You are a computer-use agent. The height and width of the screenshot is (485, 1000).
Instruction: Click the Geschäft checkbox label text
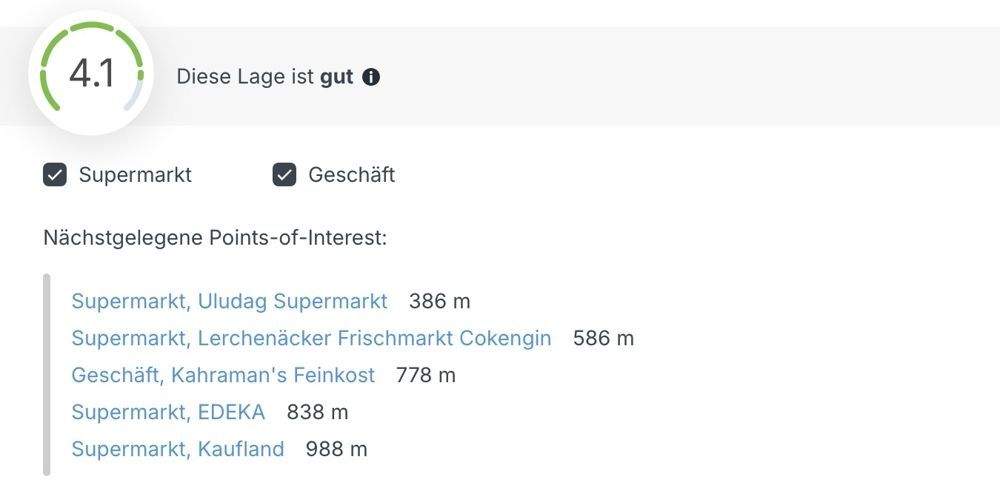(x=351, y=175)
